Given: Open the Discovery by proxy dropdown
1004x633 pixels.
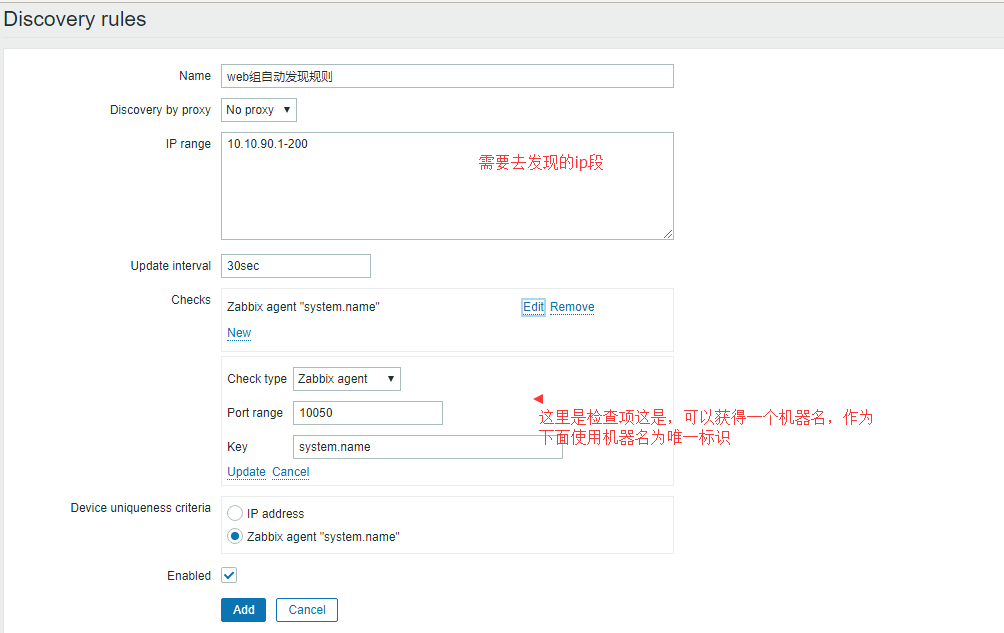Looking at the screenshot, I should (x=258, y=110).
